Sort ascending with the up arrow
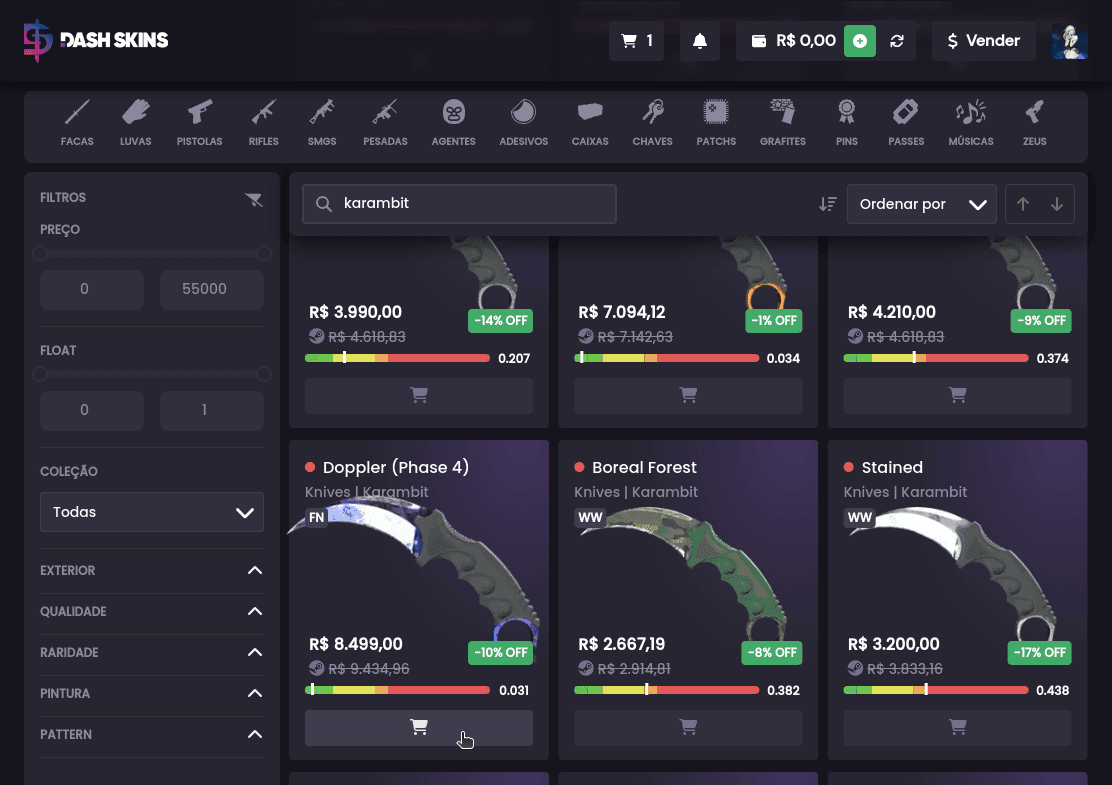Image resolution: width=1112 pixels, height=785 pixels. [x=1023, y=204]
